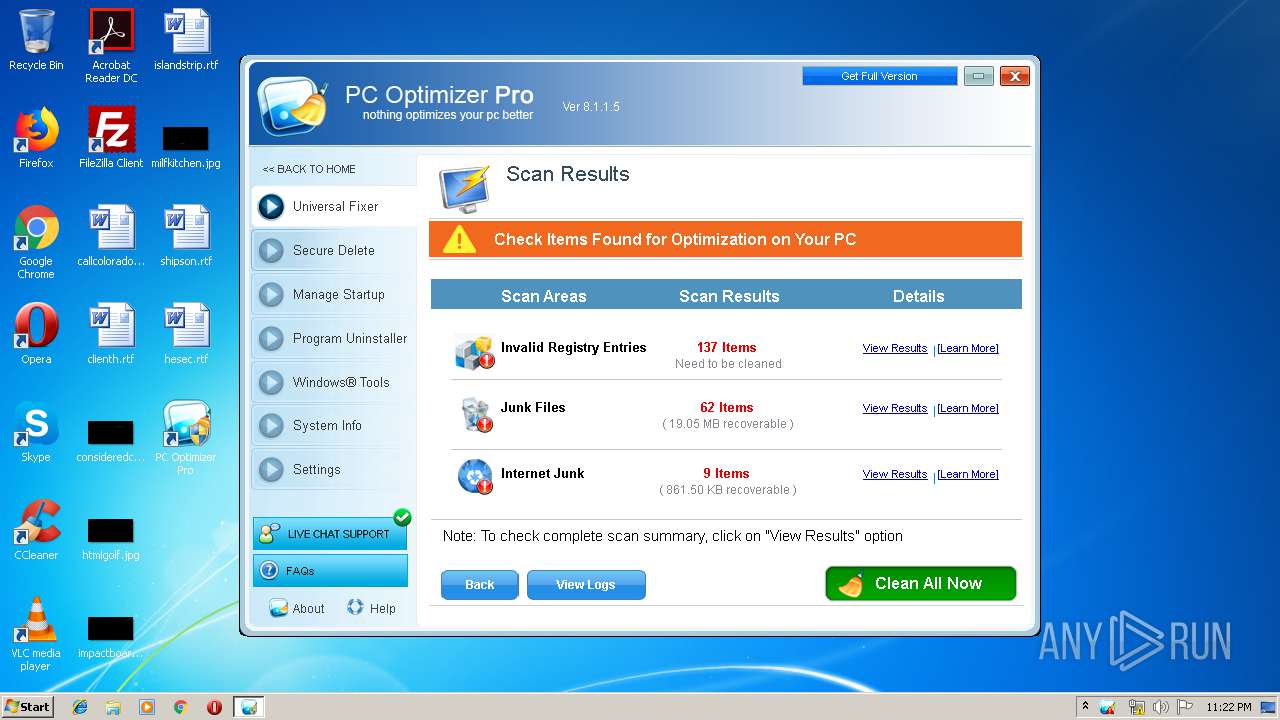Click the Get Full Version button
The height and width of the screenshot is (720, 1280).
(879, 76)
